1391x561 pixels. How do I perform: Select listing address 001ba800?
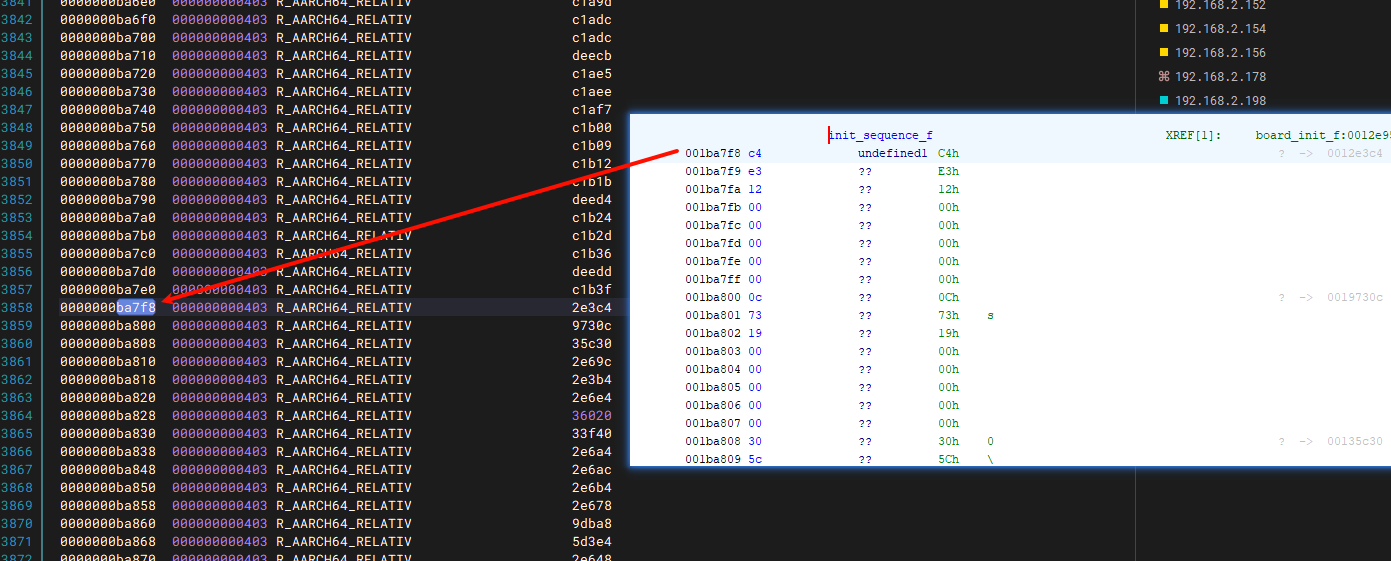pos(712,298)
